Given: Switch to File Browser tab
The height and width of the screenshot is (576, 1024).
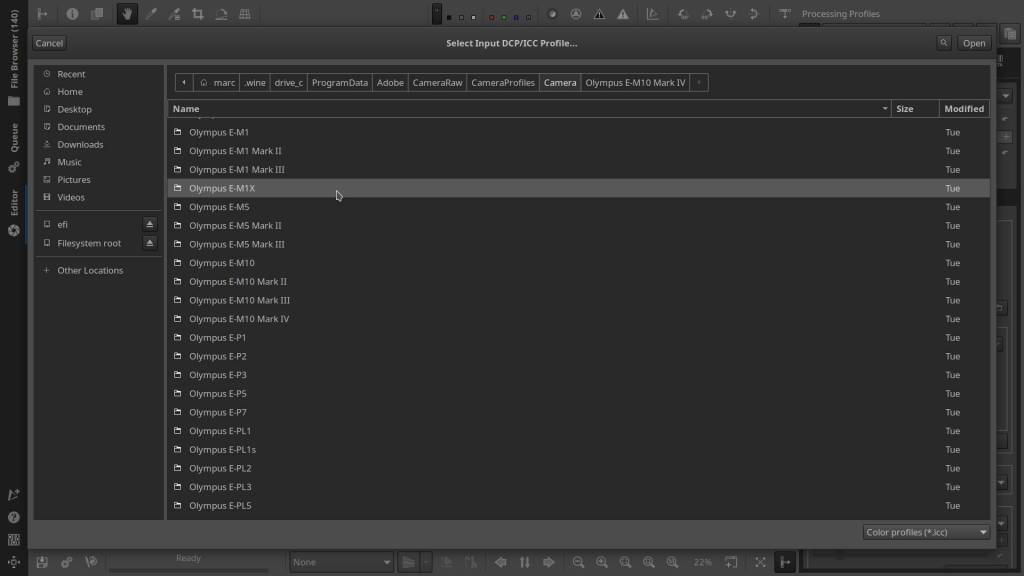Looking at the screenshot, I should coord(14,57).
